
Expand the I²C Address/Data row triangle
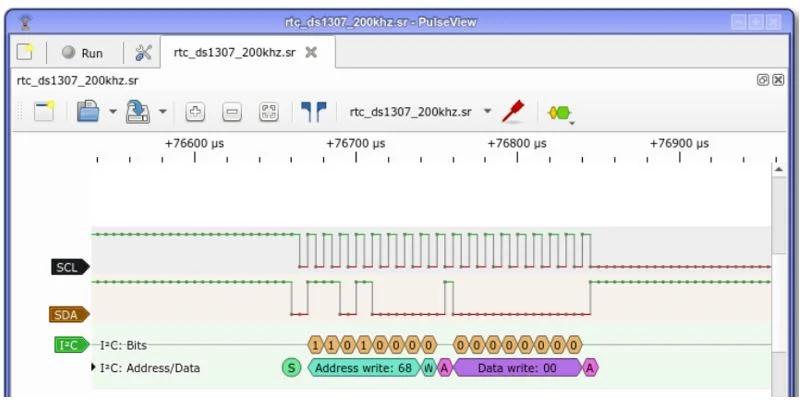[x=94, y=368]
